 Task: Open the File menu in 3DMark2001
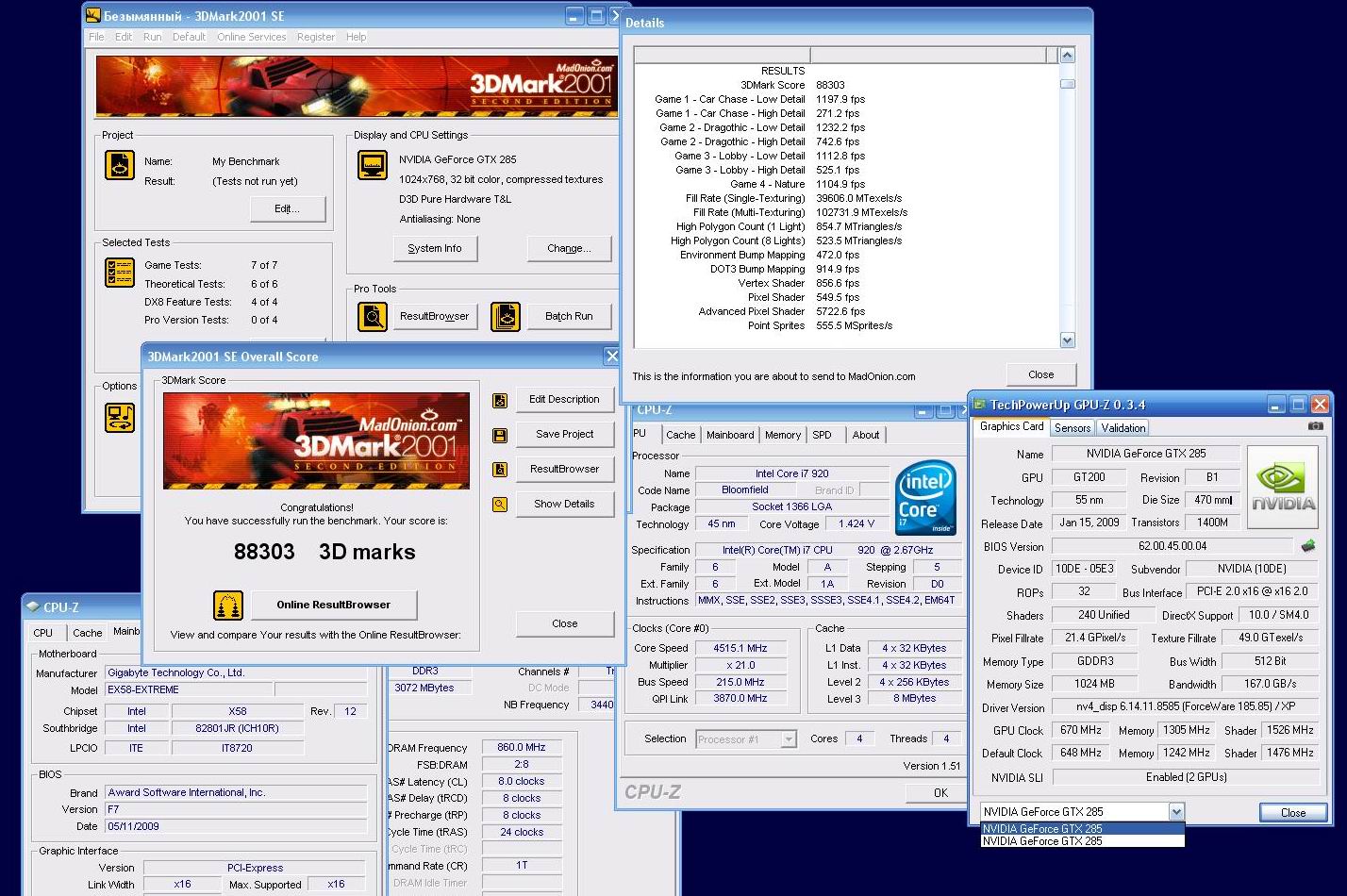96,37
